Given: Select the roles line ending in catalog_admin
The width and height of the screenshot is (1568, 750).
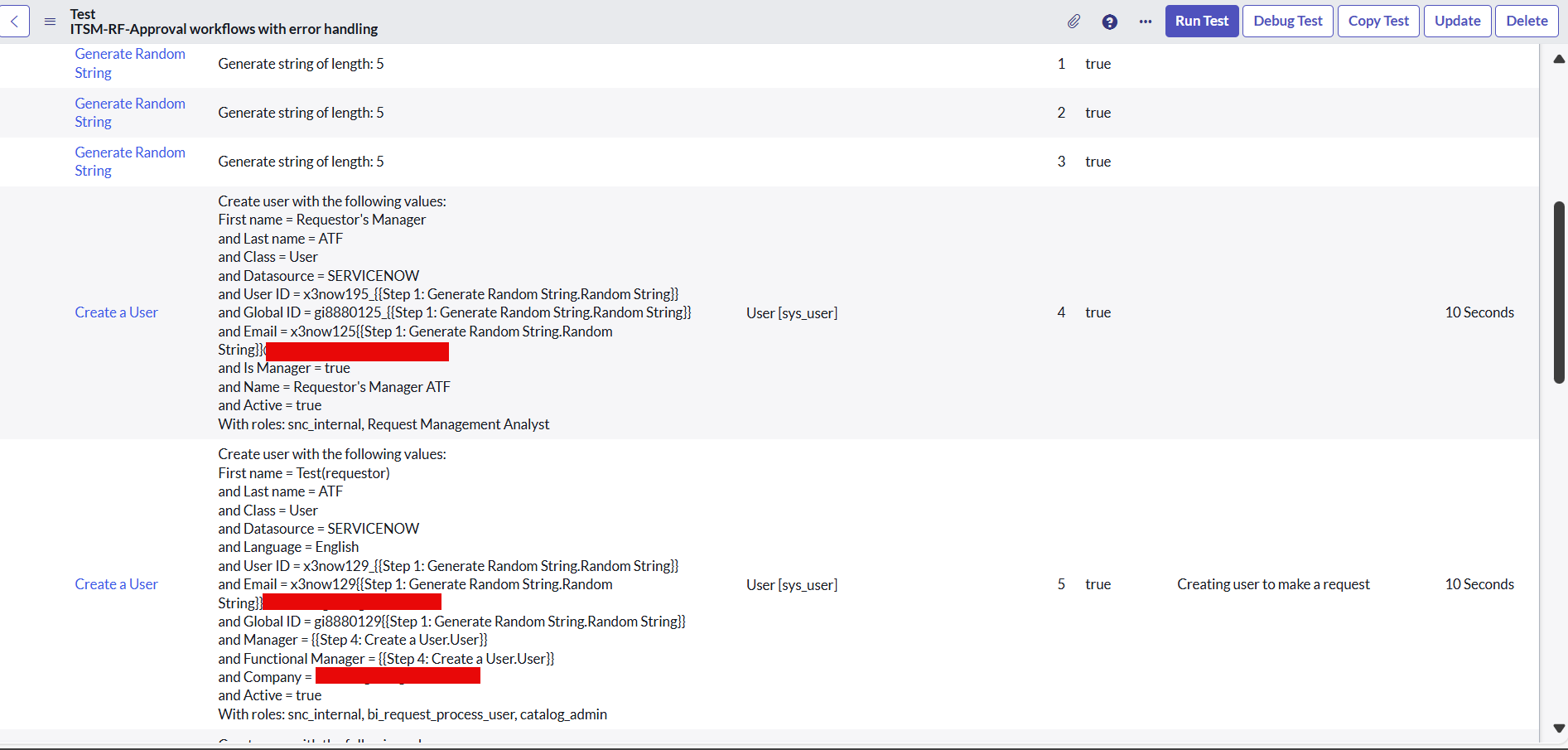Looking at the screenshot, I should tap(413, 714).
